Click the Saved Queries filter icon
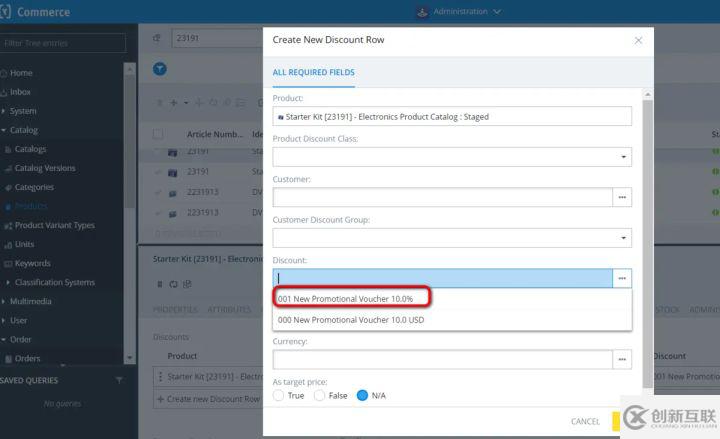 (119, 380)
